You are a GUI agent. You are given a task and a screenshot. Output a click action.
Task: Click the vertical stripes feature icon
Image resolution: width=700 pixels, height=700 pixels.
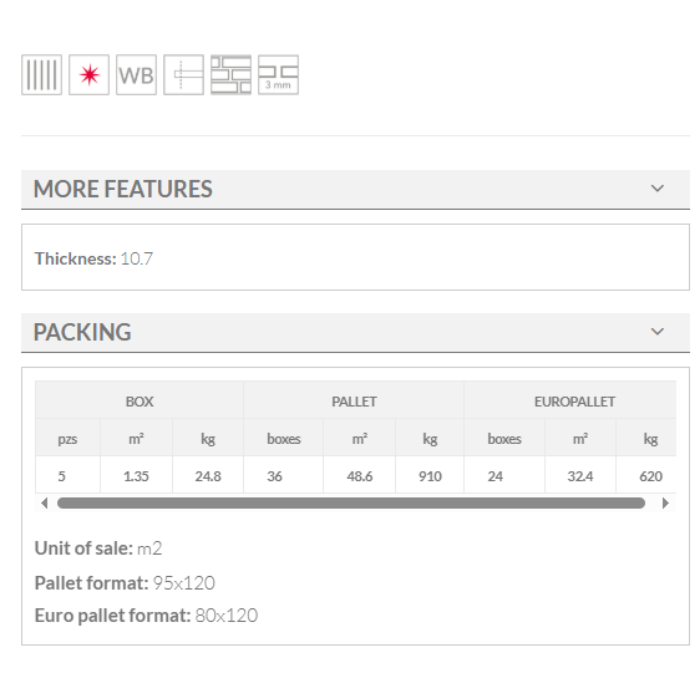[x=41, y=75]
